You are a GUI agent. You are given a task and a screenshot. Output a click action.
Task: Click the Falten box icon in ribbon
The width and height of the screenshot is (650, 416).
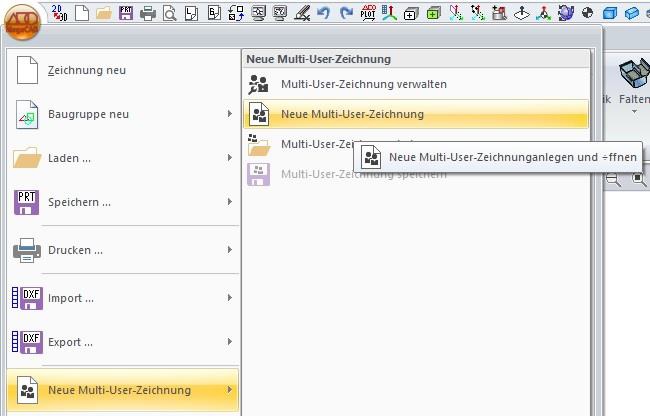click(x=633, y=75)
